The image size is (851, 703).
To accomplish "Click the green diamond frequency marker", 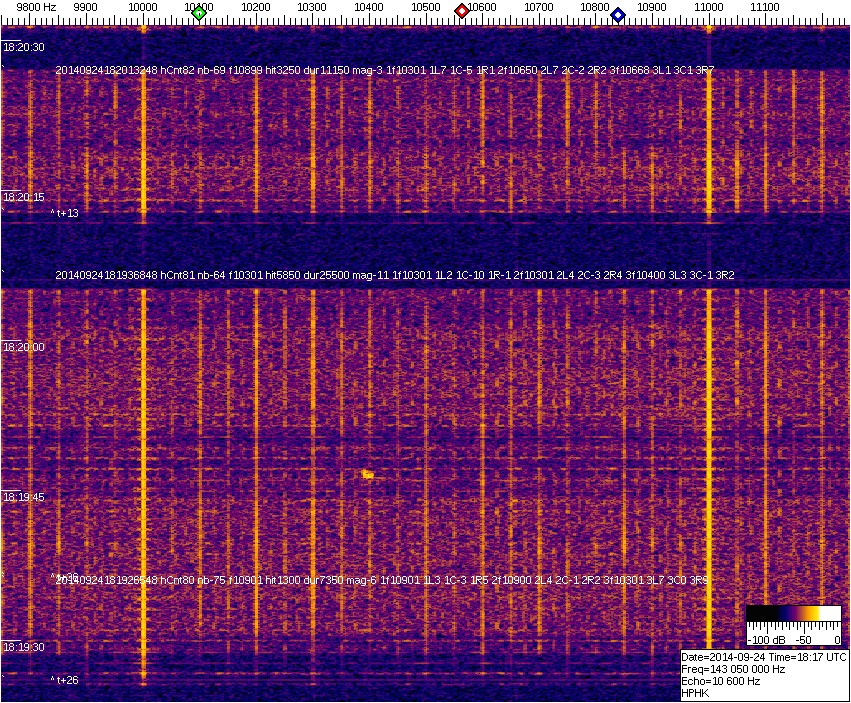I will pos(199,13).
